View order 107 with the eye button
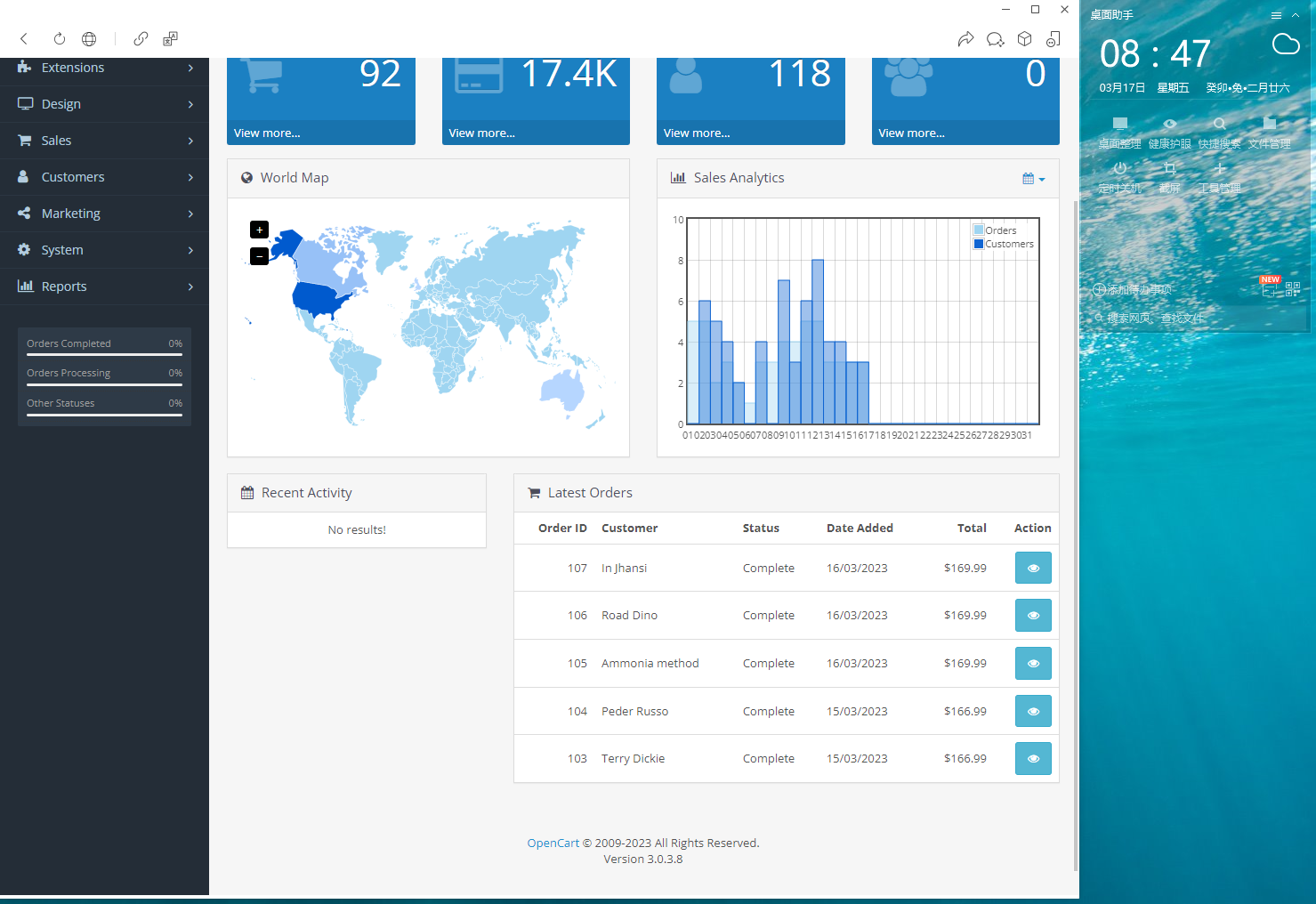This screenshot has height=904, width=1316. pos(1033,568)
